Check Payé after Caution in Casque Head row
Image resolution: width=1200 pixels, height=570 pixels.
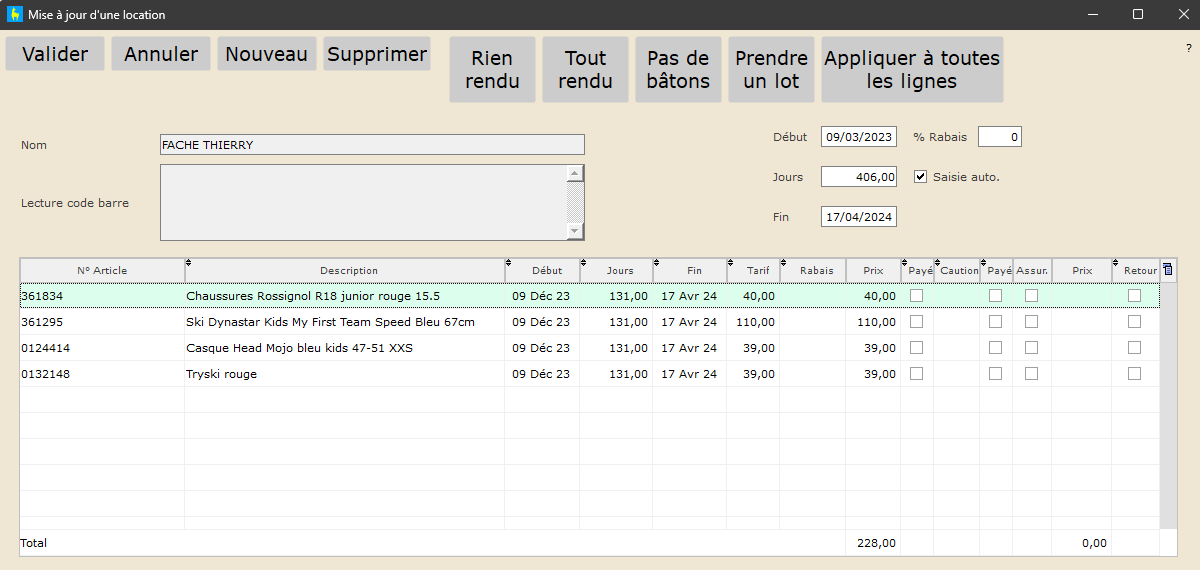pos(995,348)
